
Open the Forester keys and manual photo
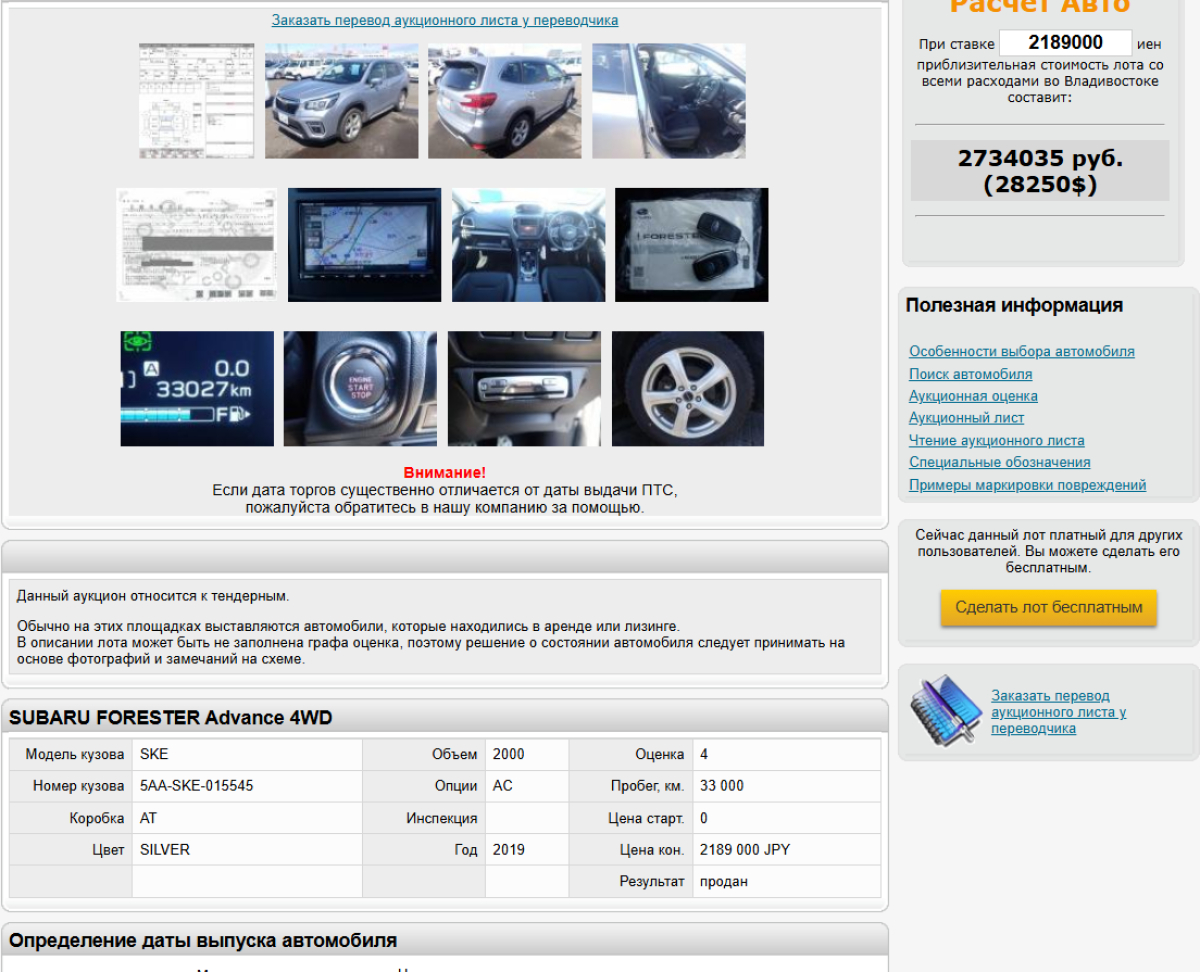[692, 245]
